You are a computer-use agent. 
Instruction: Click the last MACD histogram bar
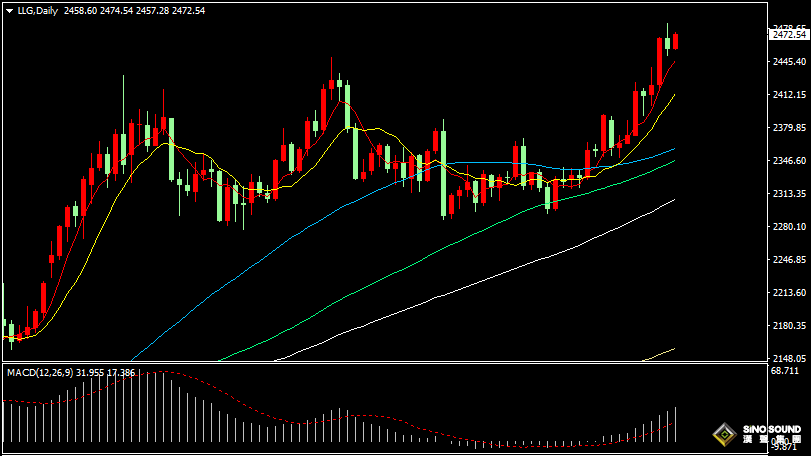coord(676,425)
